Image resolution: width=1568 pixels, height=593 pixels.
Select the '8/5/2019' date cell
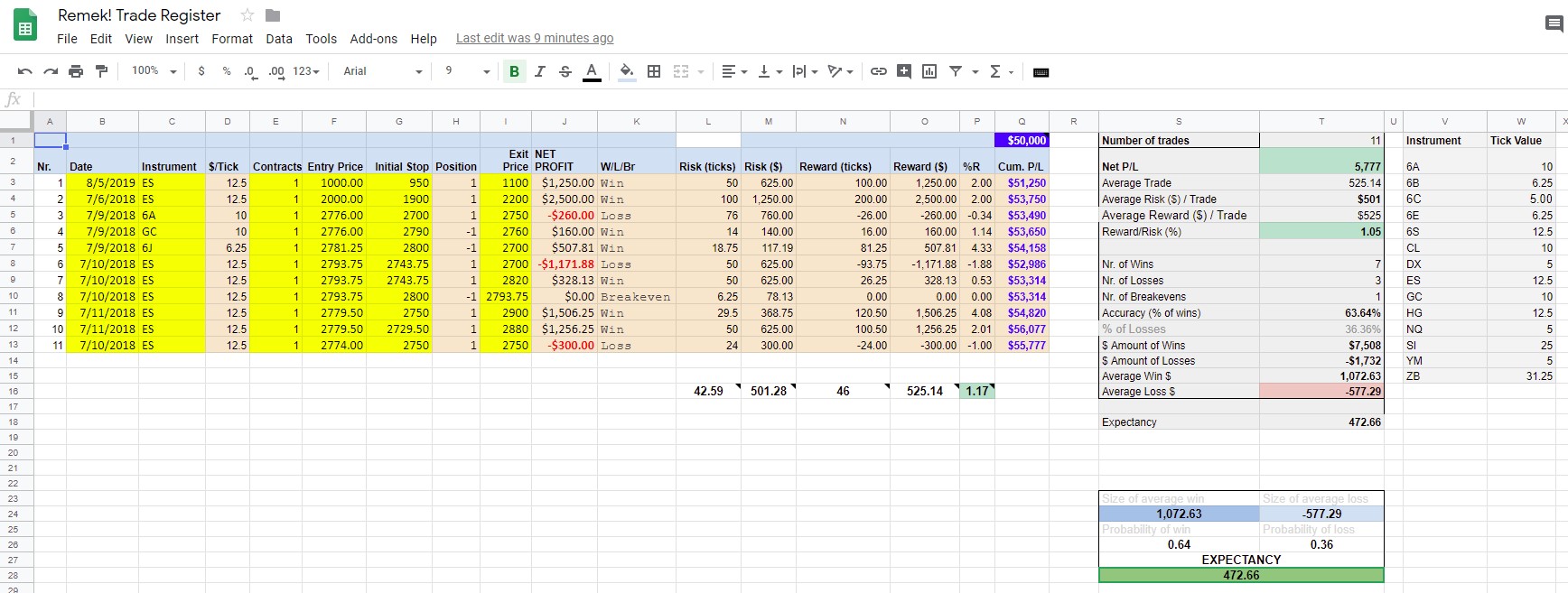click(102, 182)
